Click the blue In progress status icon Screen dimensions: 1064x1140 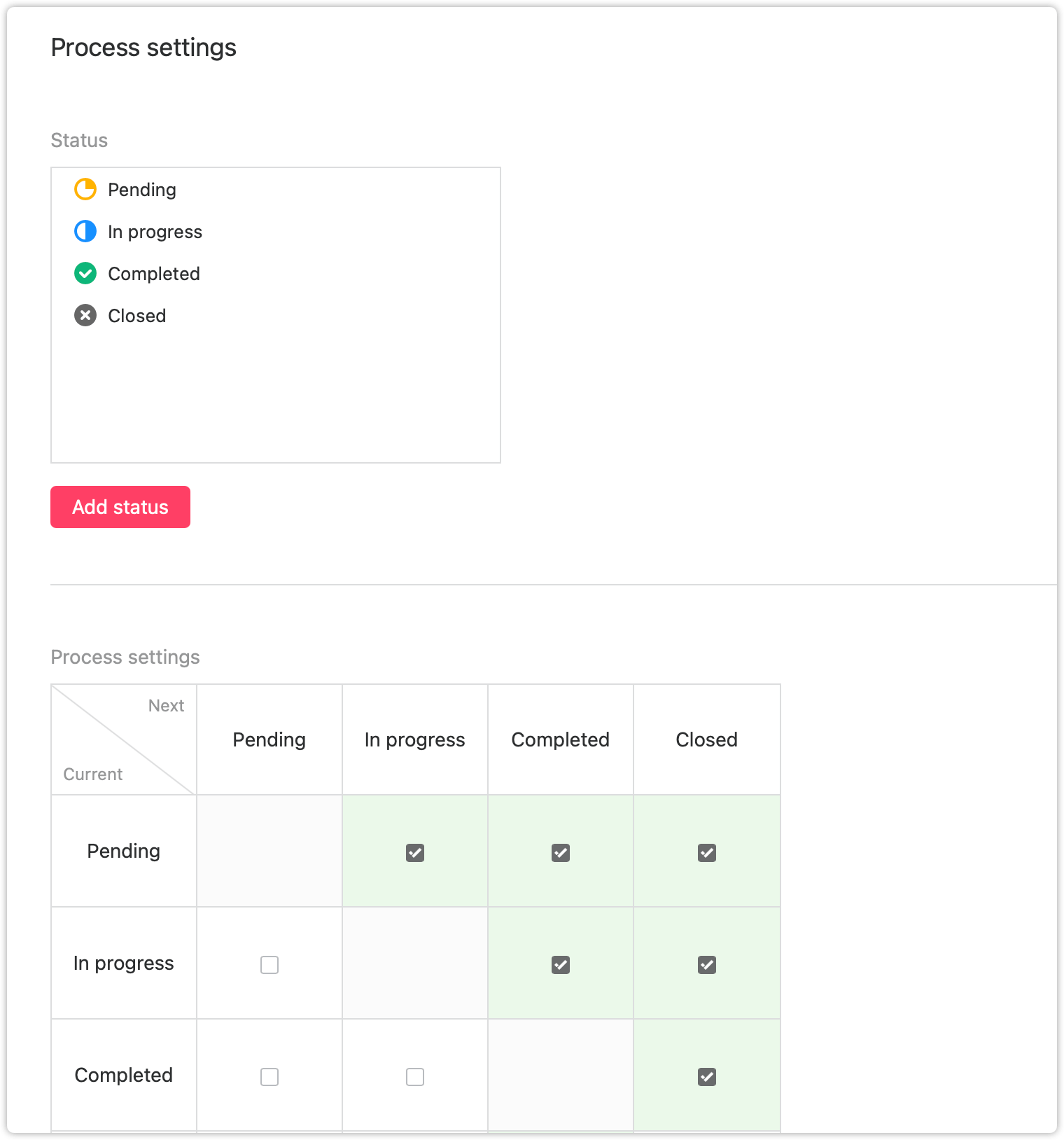[x=85, y=231]
